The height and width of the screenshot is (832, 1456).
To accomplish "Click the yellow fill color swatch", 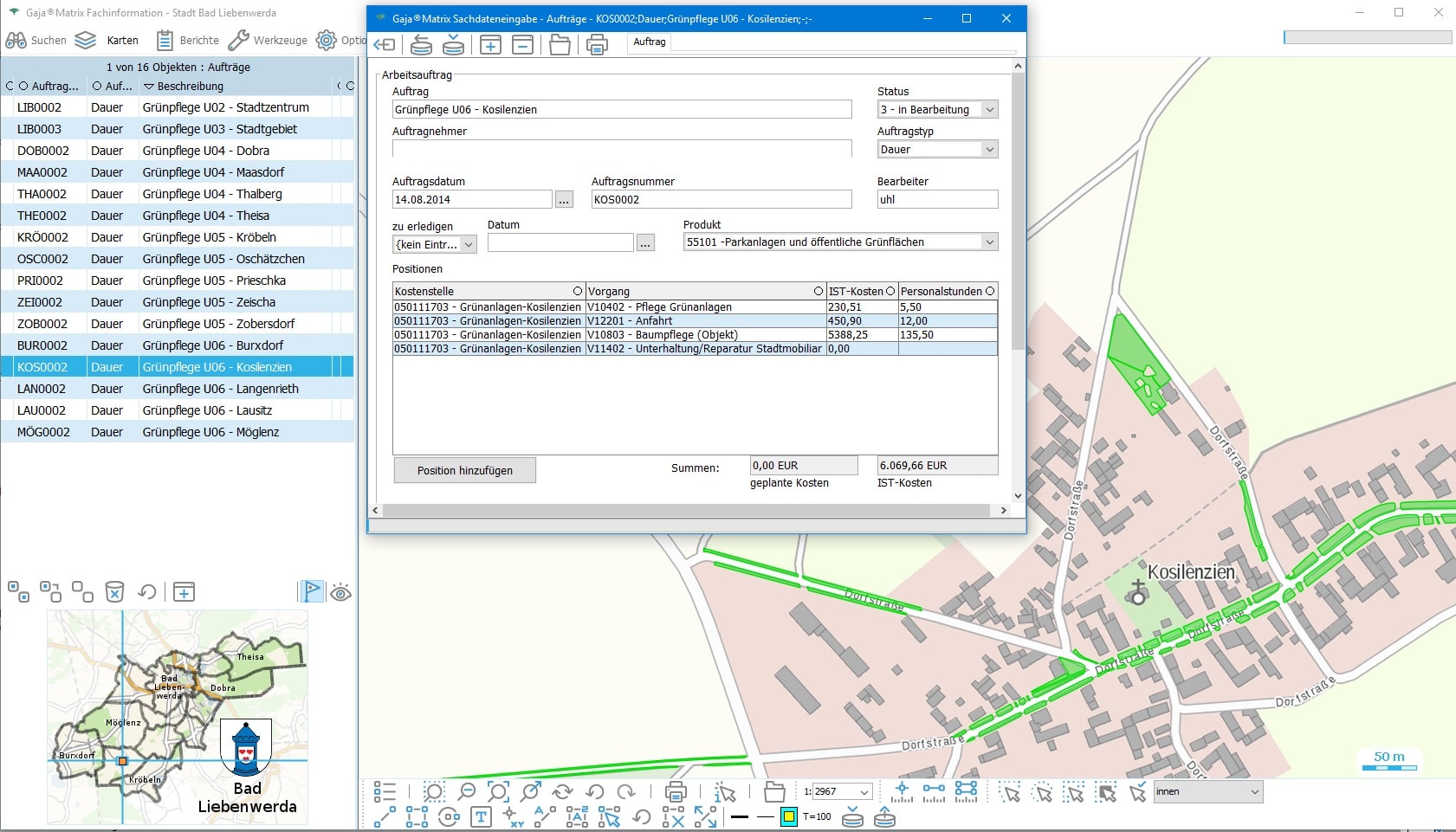I will [x=788, y=816].
